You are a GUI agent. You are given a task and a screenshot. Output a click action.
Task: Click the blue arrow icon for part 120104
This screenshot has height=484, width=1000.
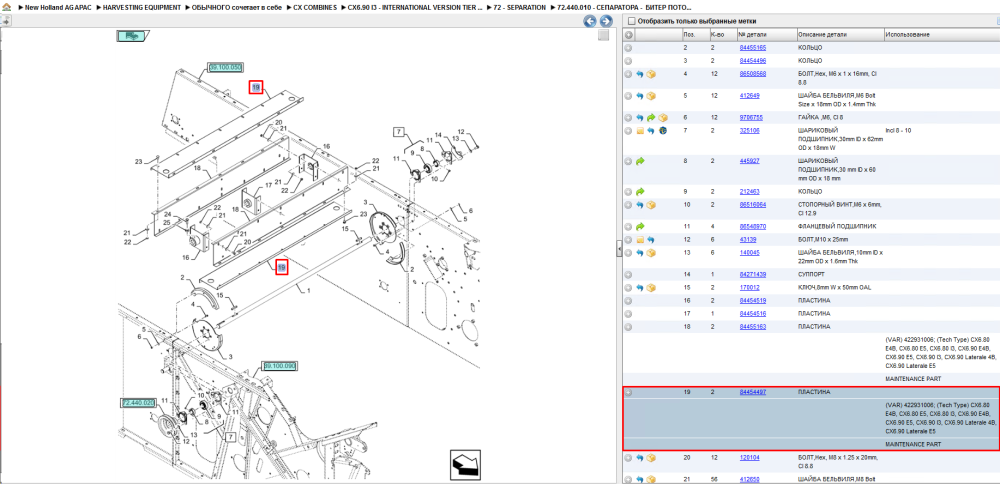pyautogui.click(x=640, y=458)
